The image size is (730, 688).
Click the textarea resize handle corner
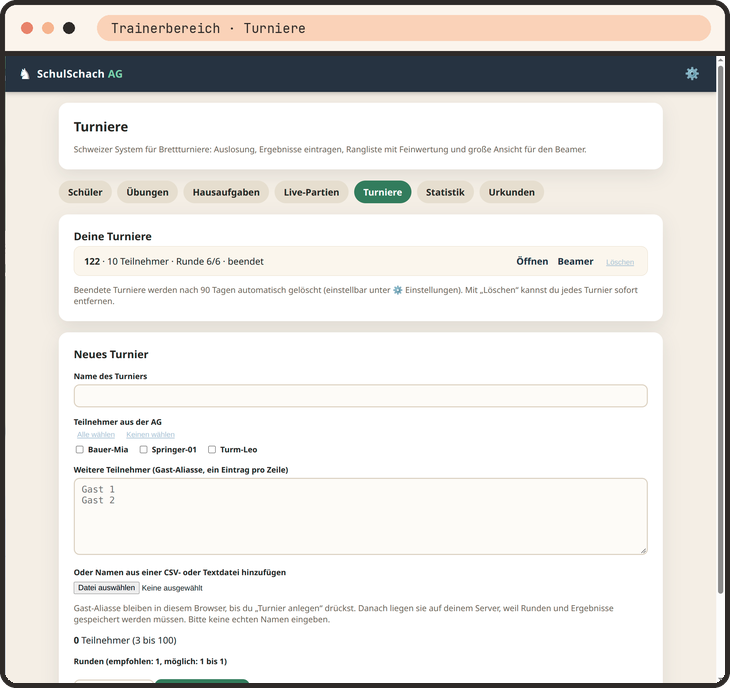pos(643,551)
